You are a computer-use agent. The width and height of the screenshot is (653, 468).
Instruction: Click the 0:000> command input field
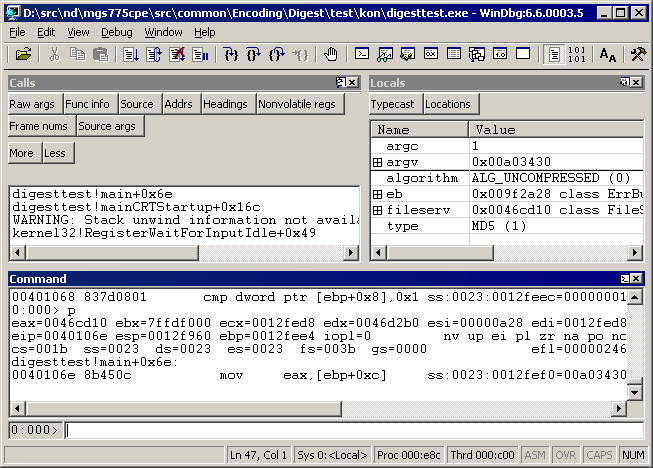click(355, 430)
